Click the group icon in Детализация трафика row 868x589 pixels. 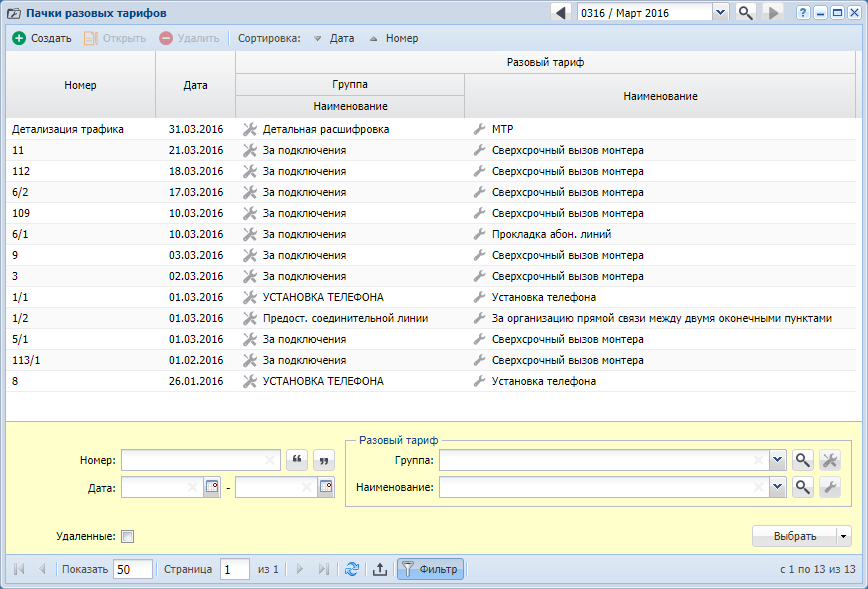point(250,129)
